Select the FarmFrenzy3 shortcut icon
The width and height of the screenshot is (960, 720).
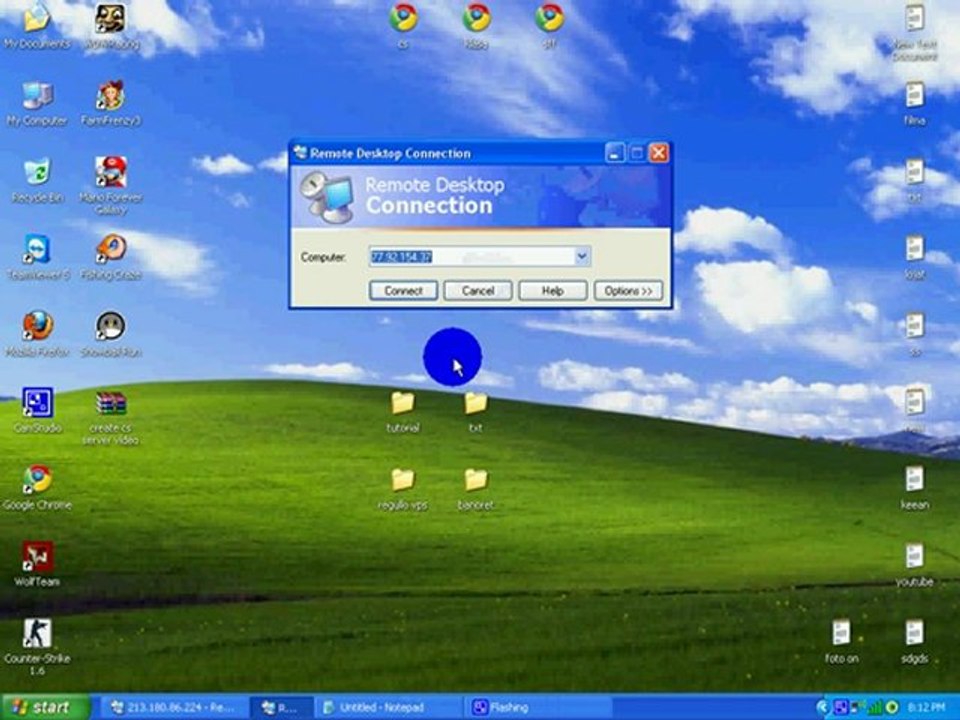[111, 103]
